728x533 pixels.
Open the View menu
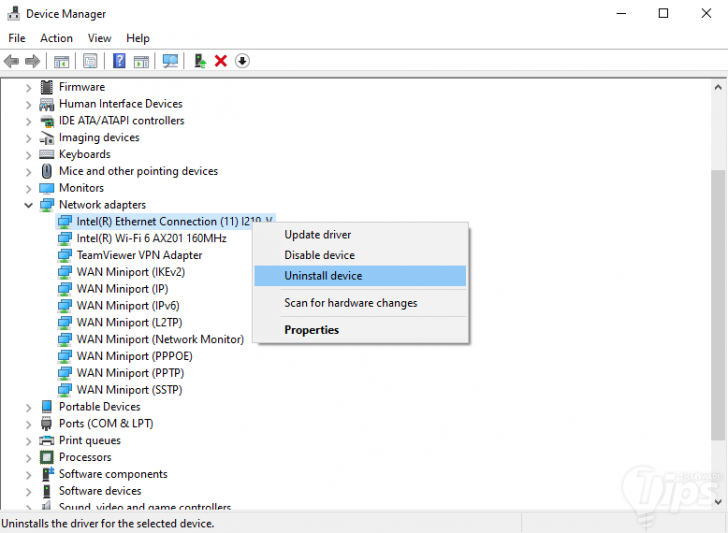click(99, 38)
